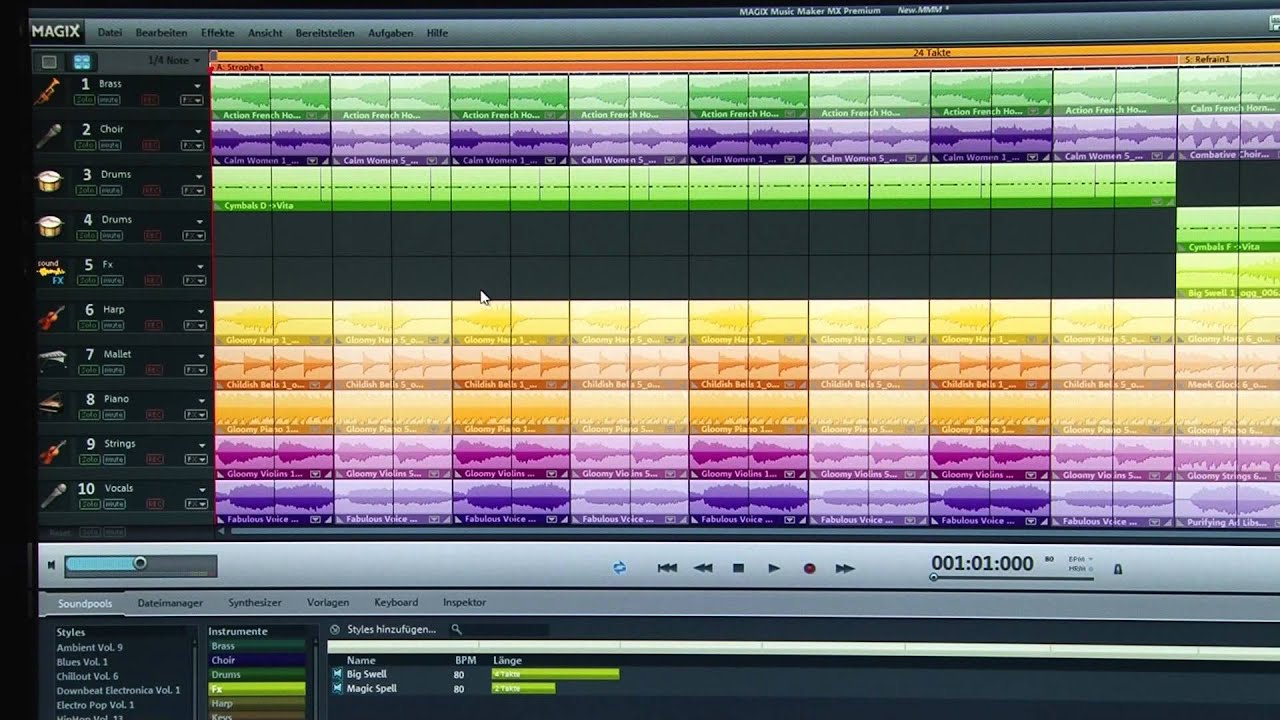Click Styles hinzufügen button
The image size is (1280, 720).
pyautogui.click(x=391, y=629)
